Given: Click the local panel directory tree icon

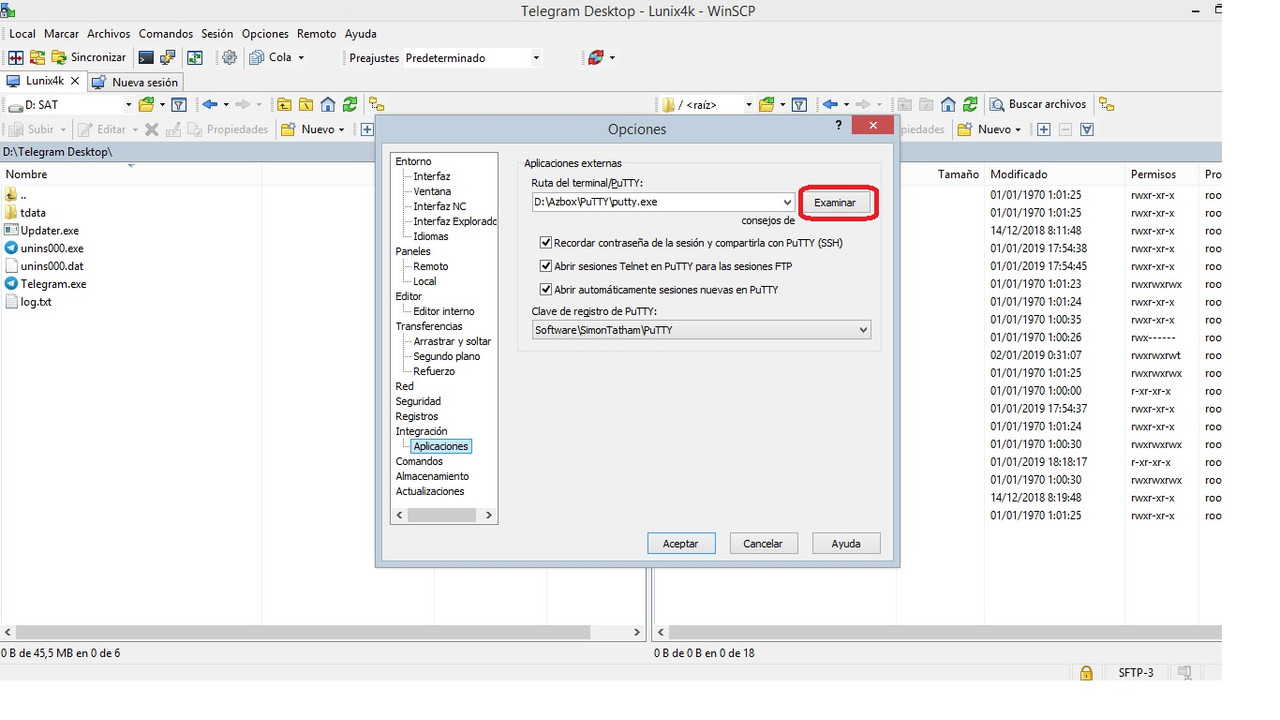Looking at the screenshot, I should (377, 104).
